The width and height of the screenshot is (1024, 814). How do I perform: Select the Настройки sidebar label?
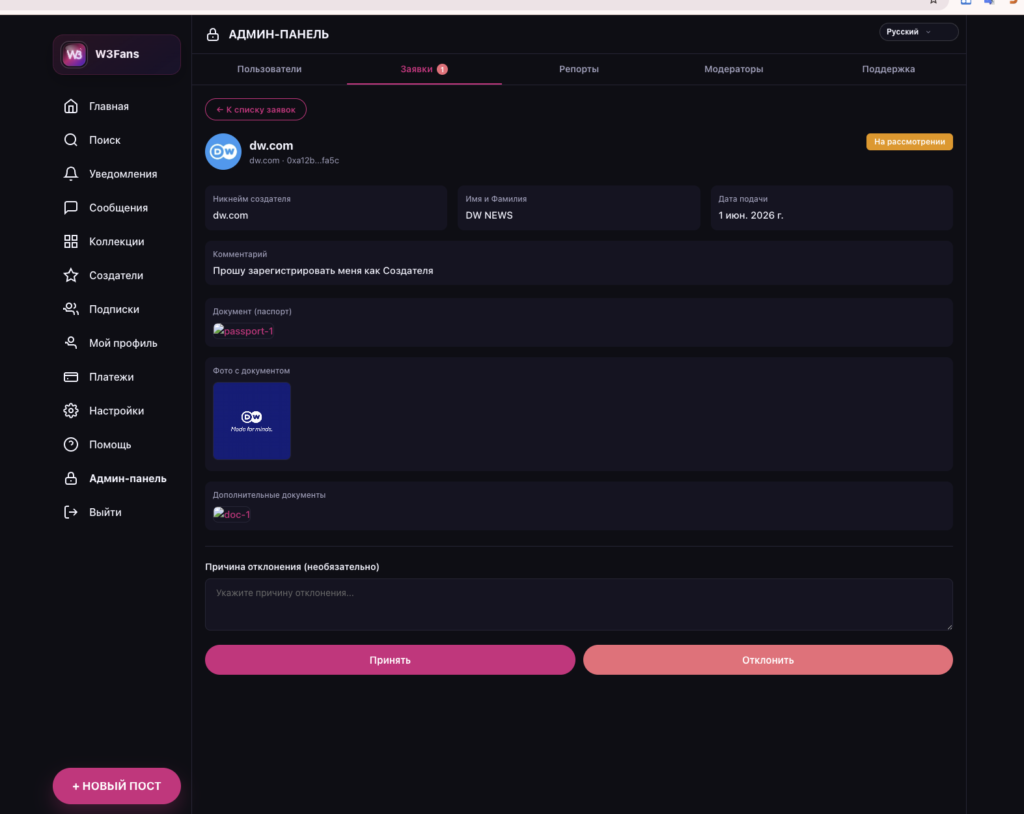click(116, 411)
